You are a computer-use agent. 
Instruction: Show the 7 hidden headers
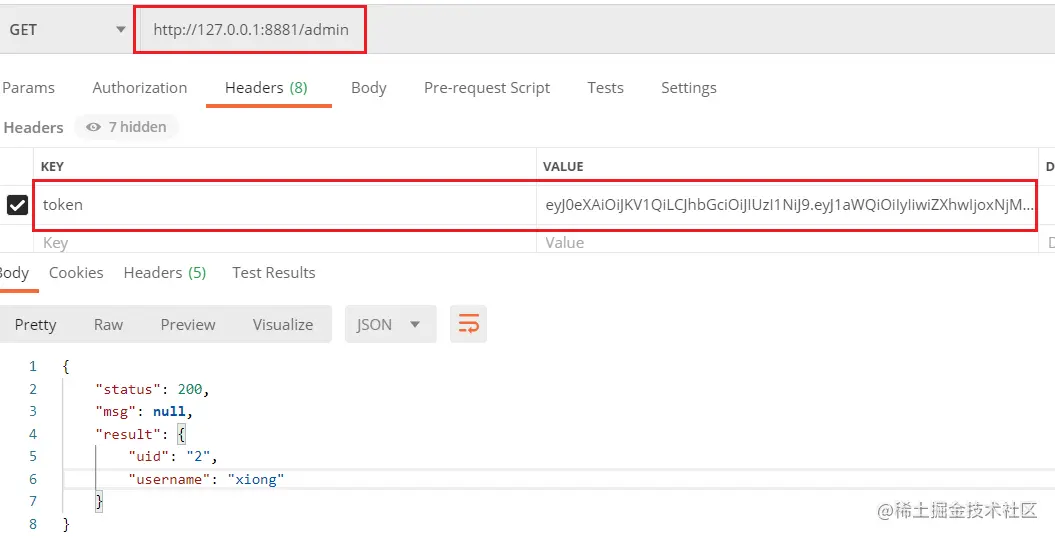[126, 127]
